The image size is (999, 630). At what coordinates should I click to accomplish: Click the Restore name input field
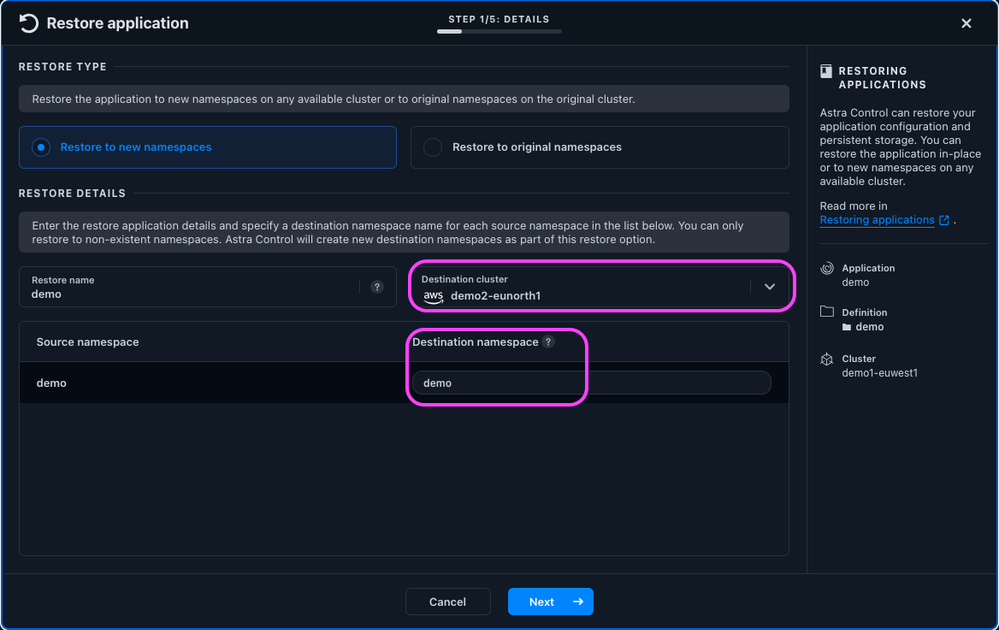208,287
